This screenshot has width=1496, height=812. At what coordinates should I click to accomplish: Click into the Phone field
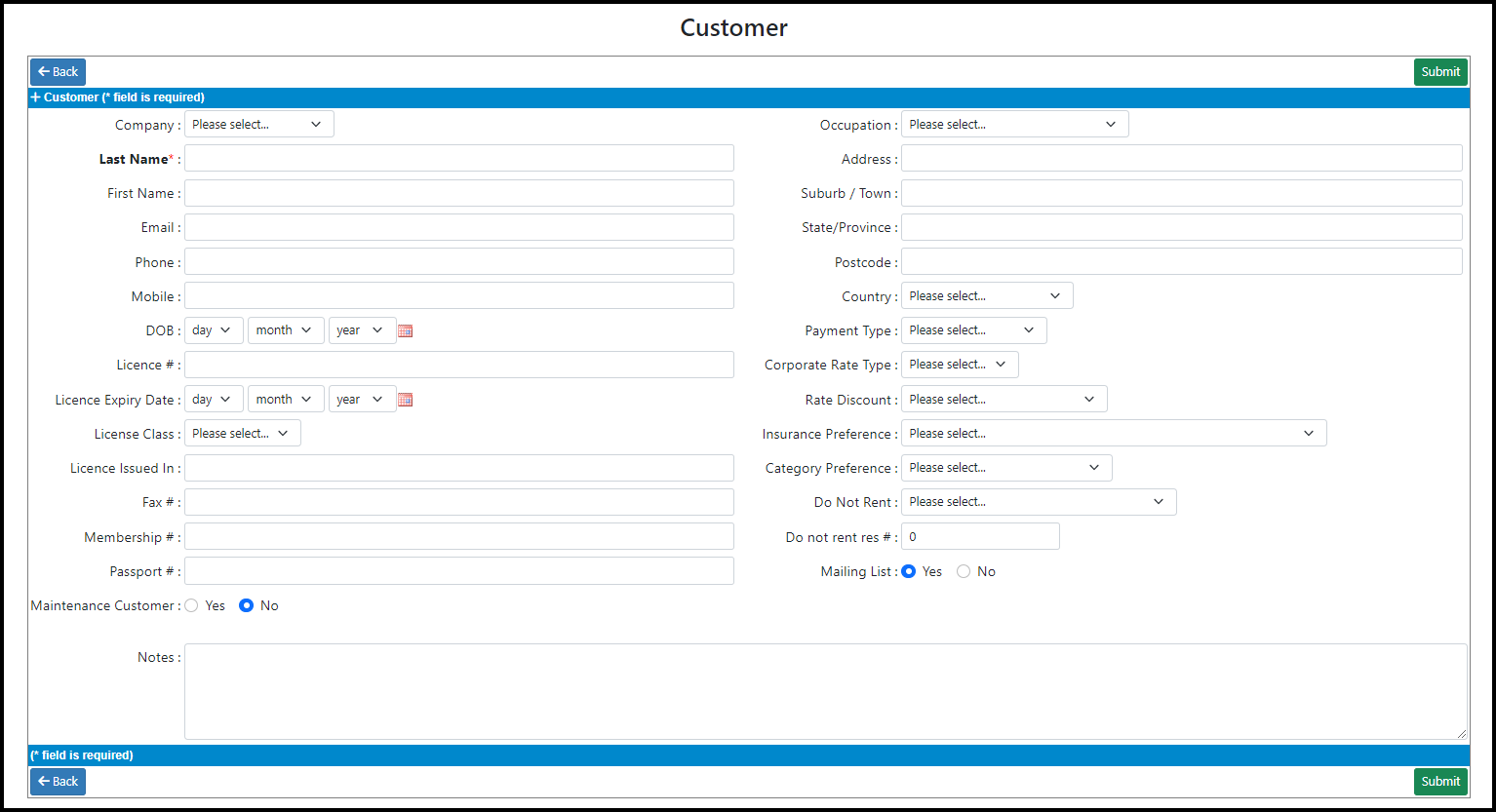459,261
